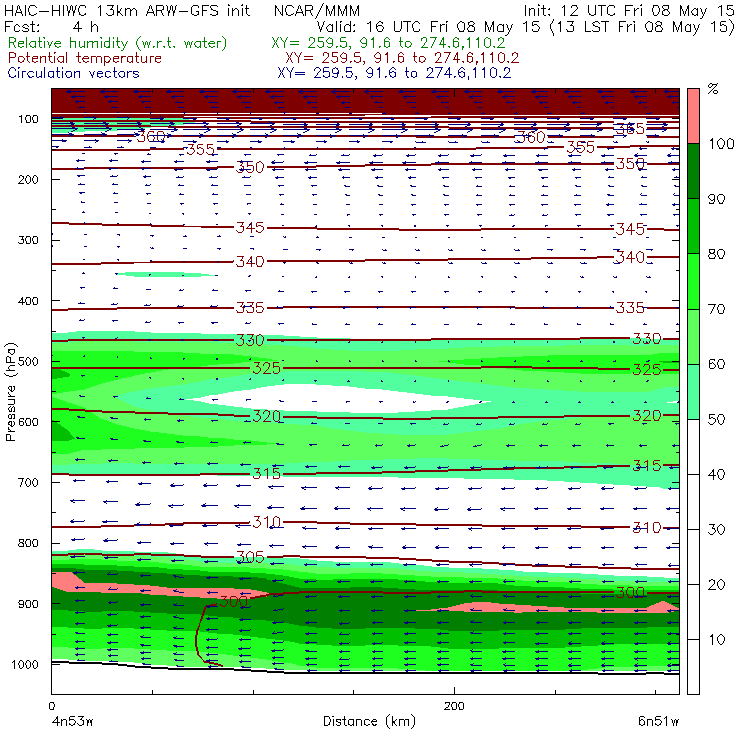Click the colorbar '70' tick label
740x740 pixels.
tap(716, 309)
